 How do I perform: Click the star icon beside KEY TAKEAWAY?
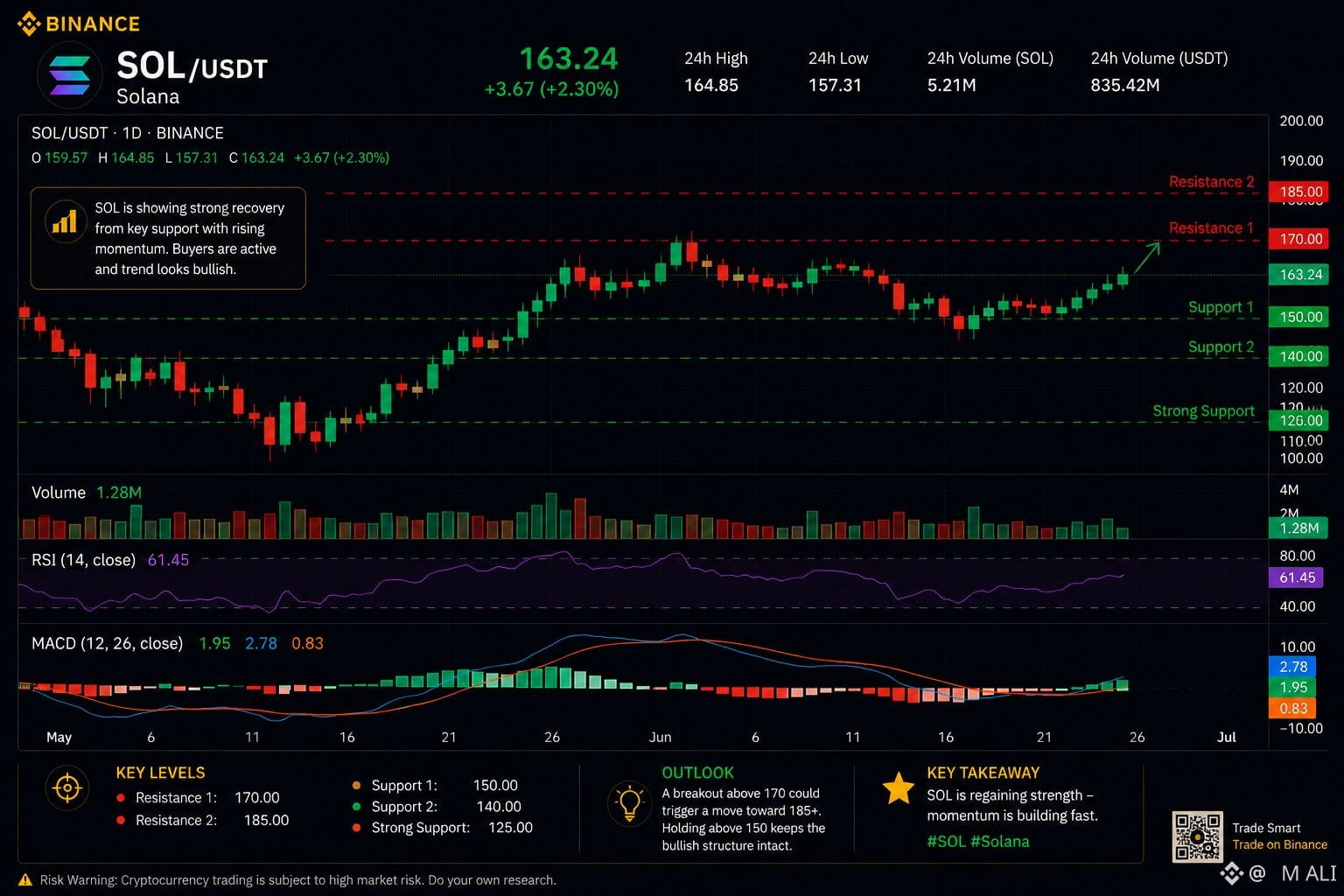[898, 788]
